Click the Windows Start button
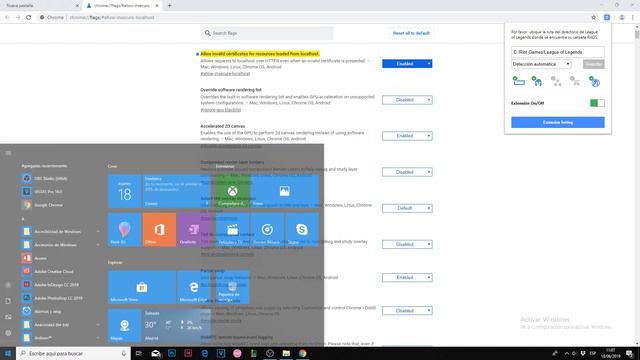The height and width of the screenshot is (360, 640). click(8, 353)
